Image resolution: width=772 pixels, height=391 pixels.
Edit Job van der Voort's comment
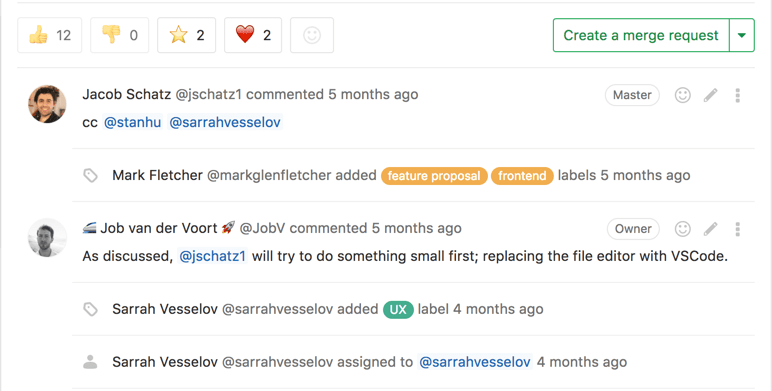coord(710,229)
